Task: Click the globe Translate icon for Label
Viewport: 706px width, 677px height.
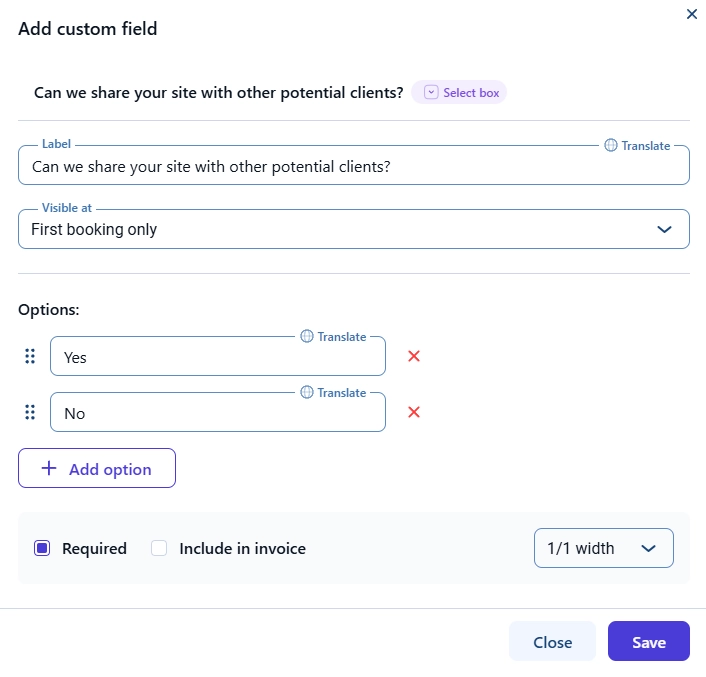Action: tap(611, 145)
